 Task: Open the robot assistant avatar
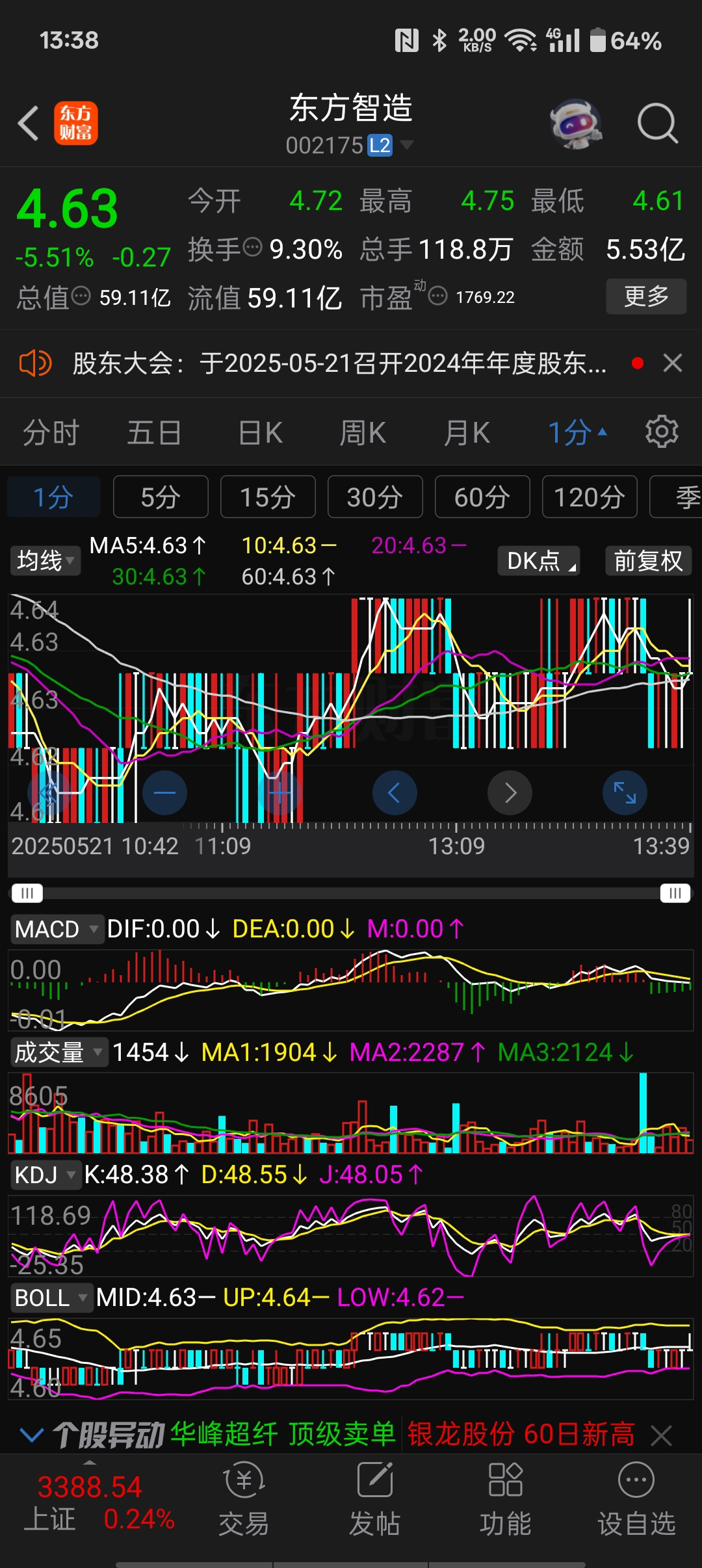pos(575,124)
